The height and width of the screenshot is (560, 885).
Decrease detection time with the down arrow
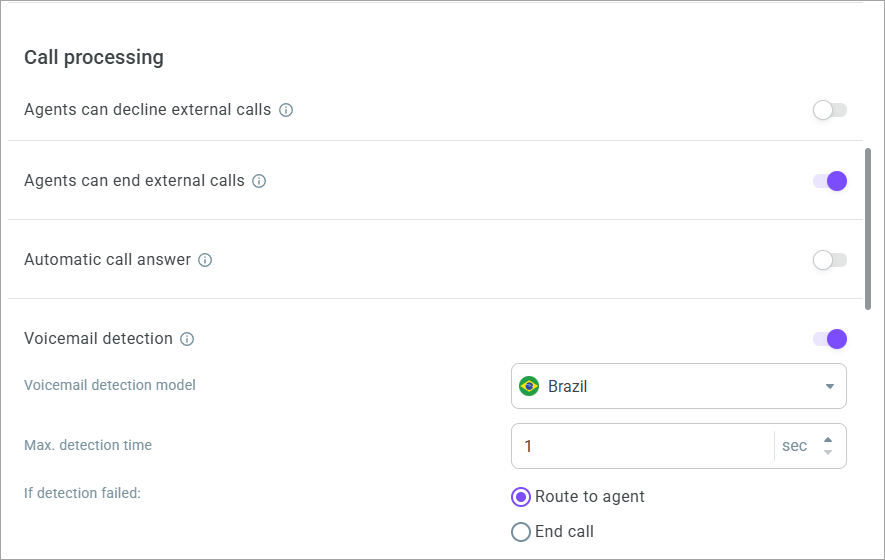(x=828, y=452)
